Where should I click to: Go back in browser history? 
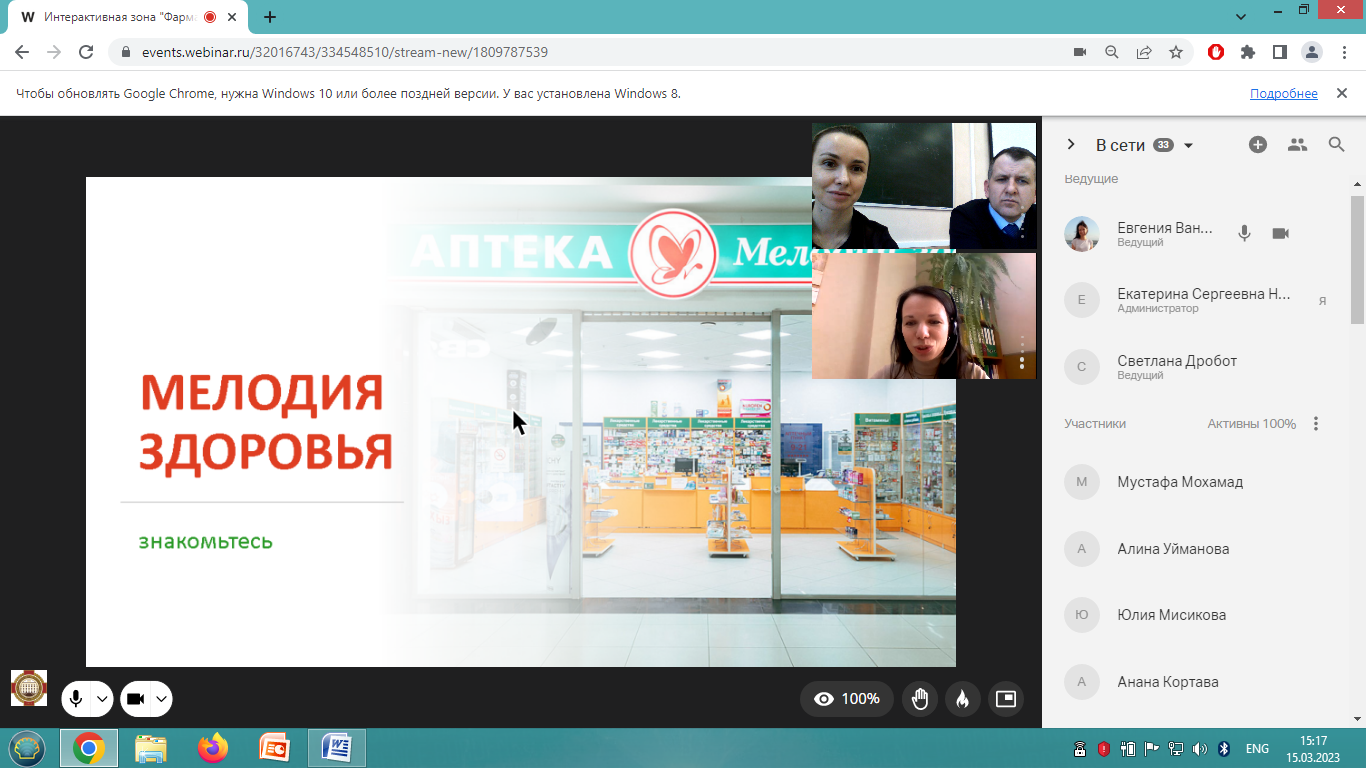click(x=22, y=52)
